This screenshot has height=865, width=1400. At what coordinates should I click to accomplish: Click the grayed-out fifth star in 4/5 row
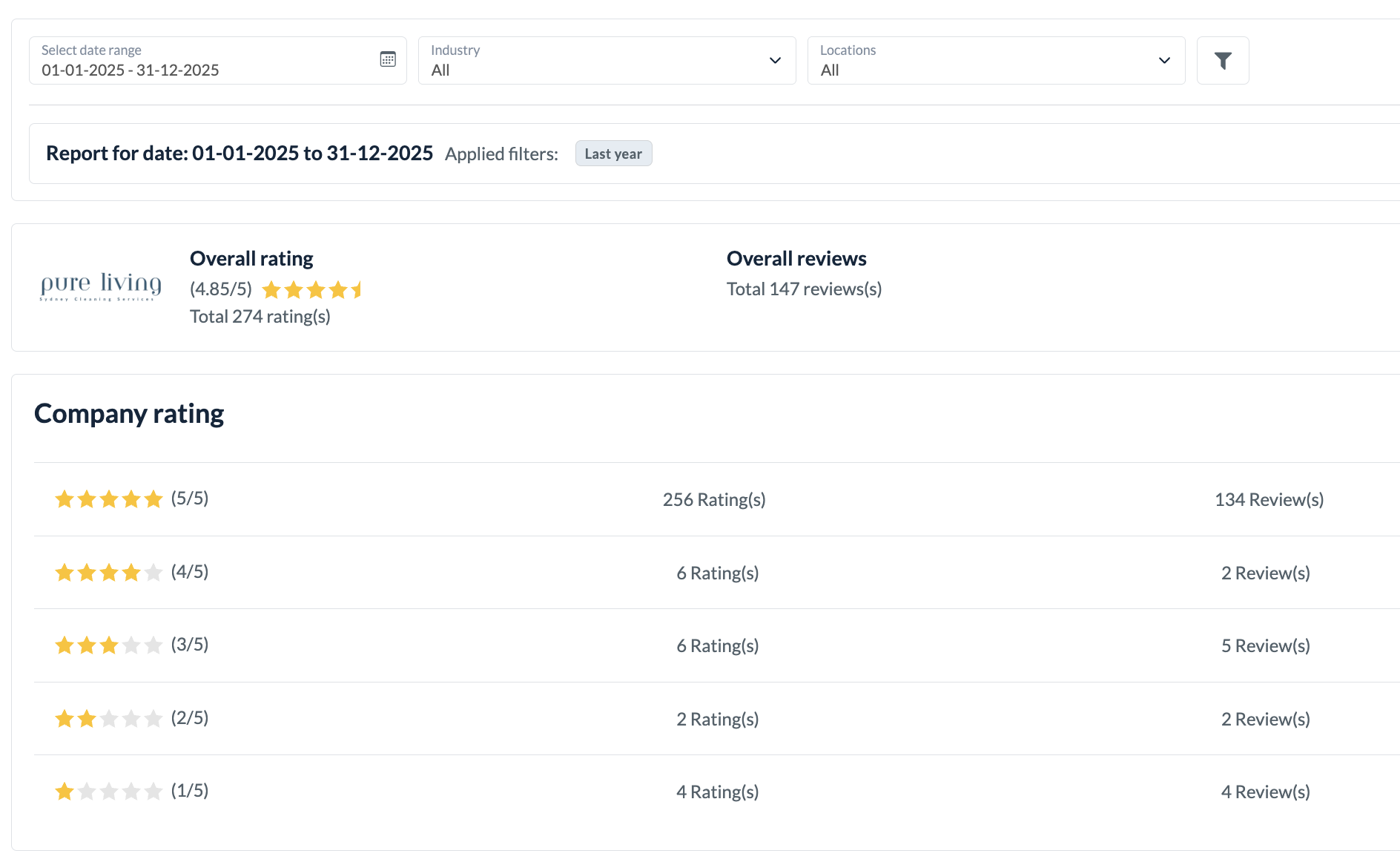(x=153, y=572)
